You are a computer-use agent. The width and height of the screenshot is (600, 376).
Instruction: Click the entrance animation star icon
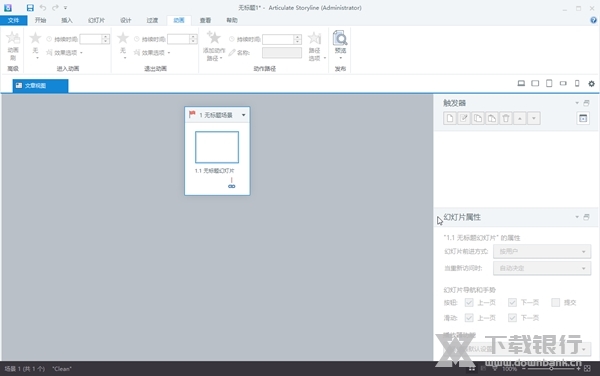point(35,38)
